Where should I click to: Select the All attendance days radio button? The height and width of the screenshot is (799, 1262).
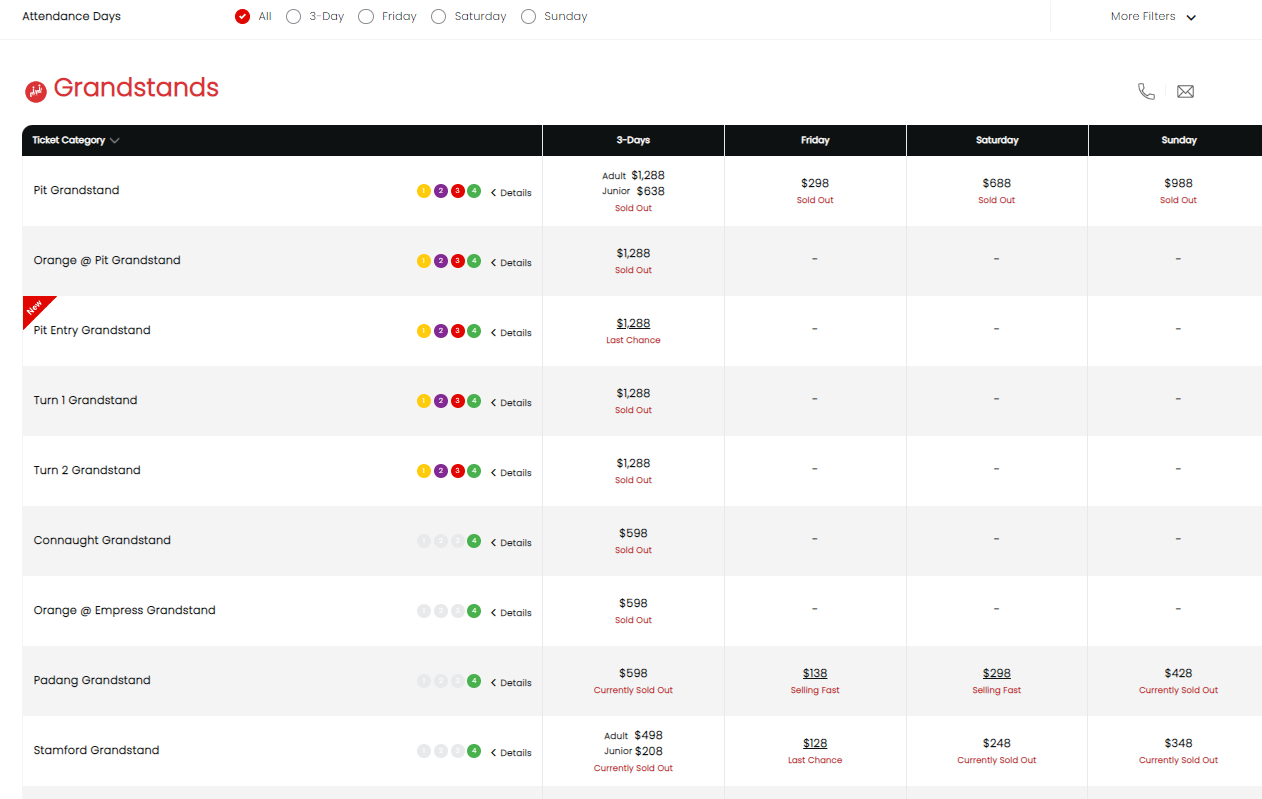click(x=242, y=16)
